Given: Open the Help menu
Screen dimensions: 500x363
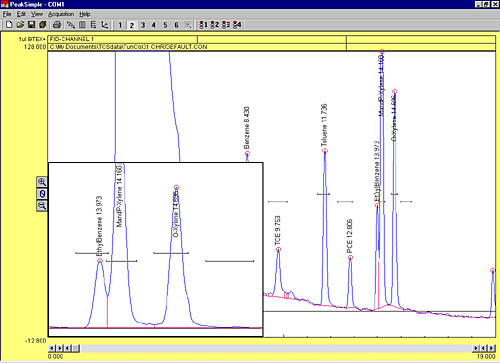Looking at the screenshot, I should coord(85,14).
